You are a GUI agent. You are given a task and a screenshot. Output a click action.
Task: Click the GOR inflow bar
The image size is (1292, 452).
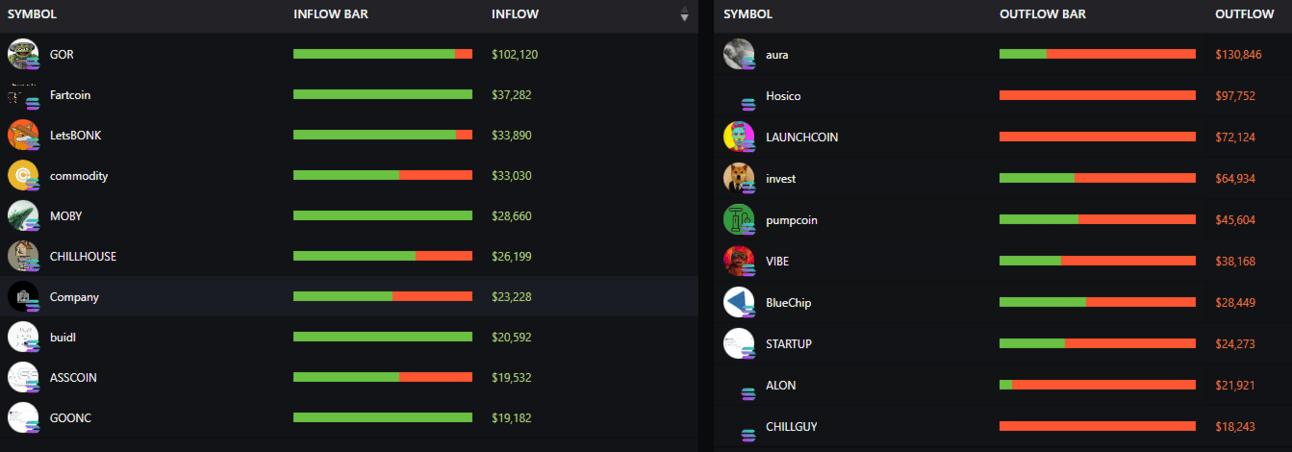(382, 54)
